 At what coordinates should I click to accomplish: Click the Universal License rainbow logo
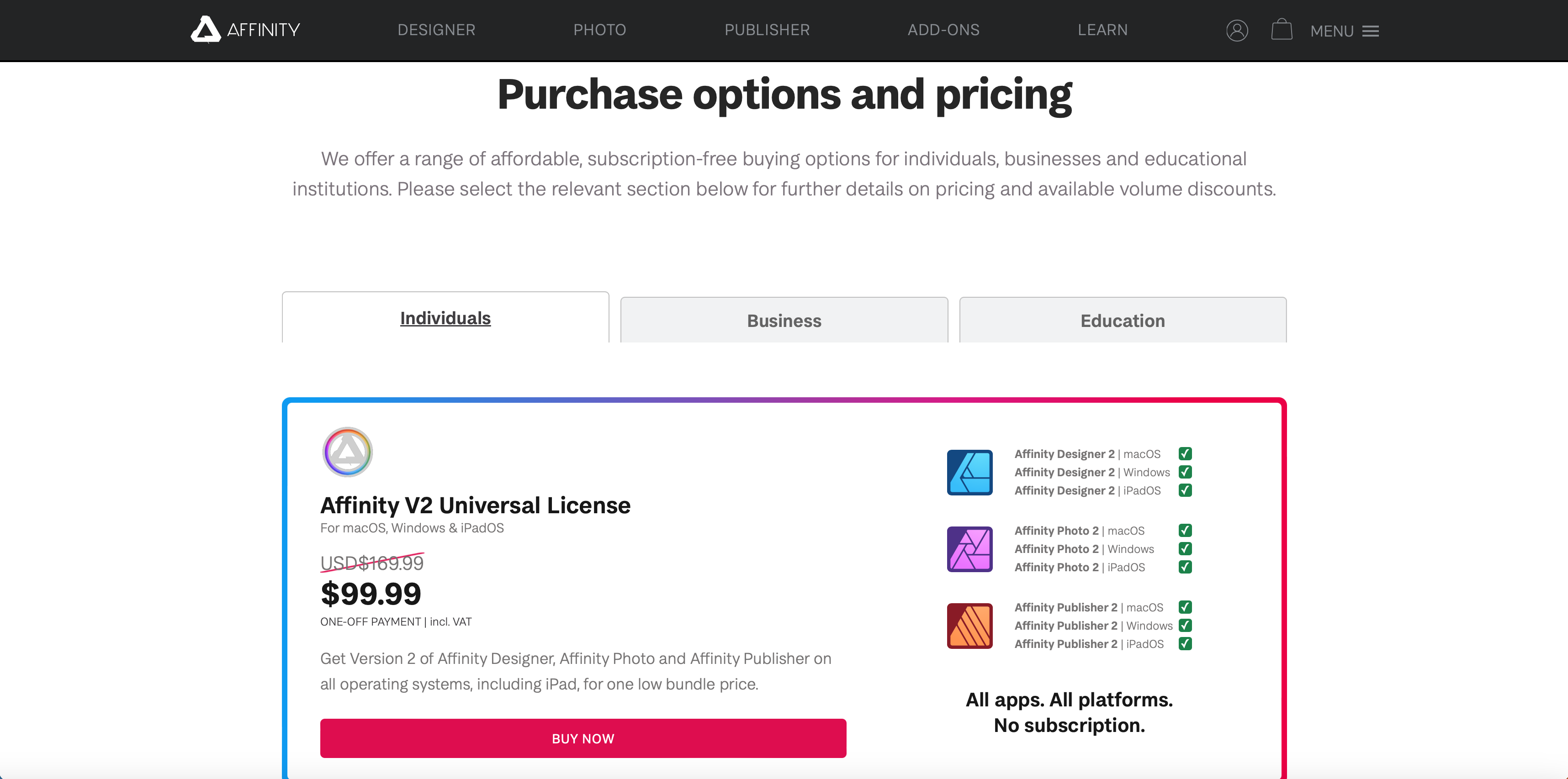[347, 452]
